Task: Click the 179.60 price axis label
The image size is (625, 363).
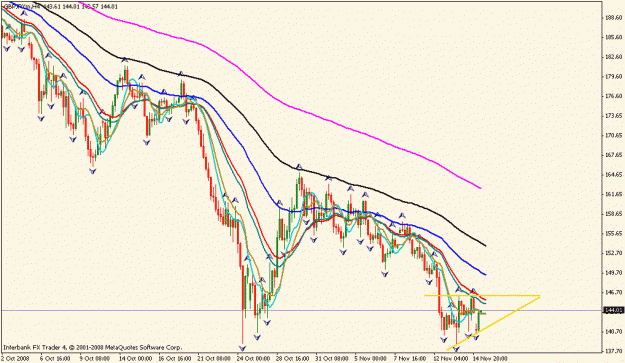Action: [614, 77]
